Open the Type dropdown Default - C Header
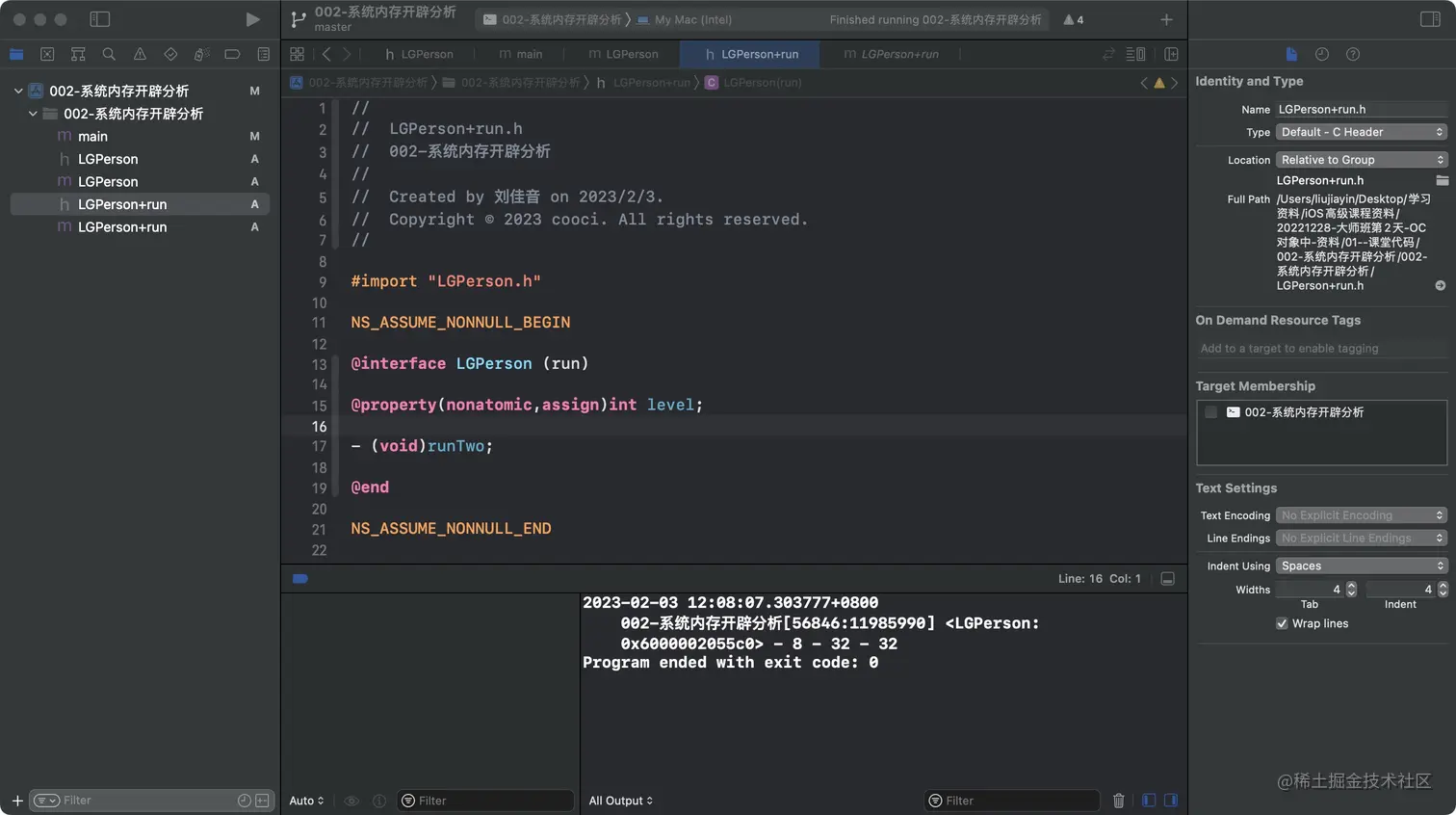 [x=1362, y=132]
